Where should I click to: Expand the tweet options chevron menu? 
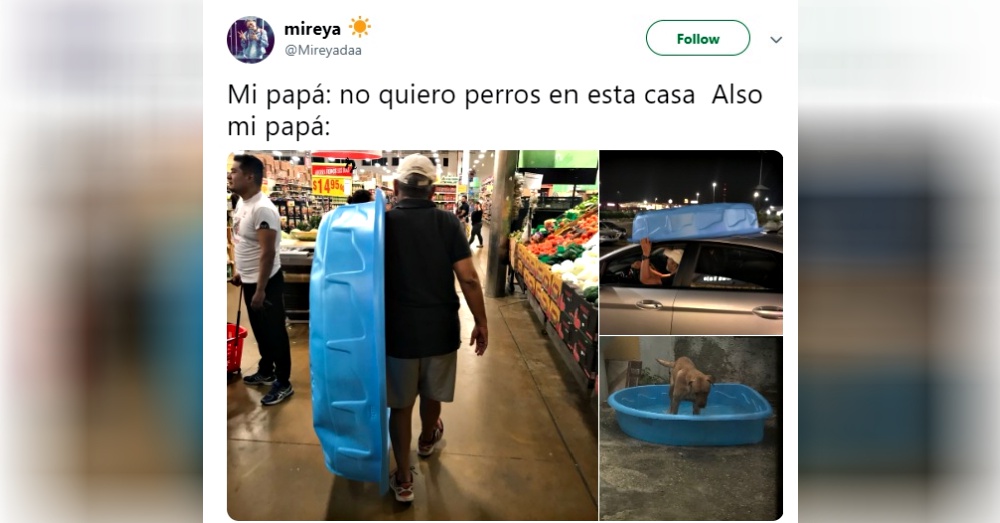pos(776,40)
